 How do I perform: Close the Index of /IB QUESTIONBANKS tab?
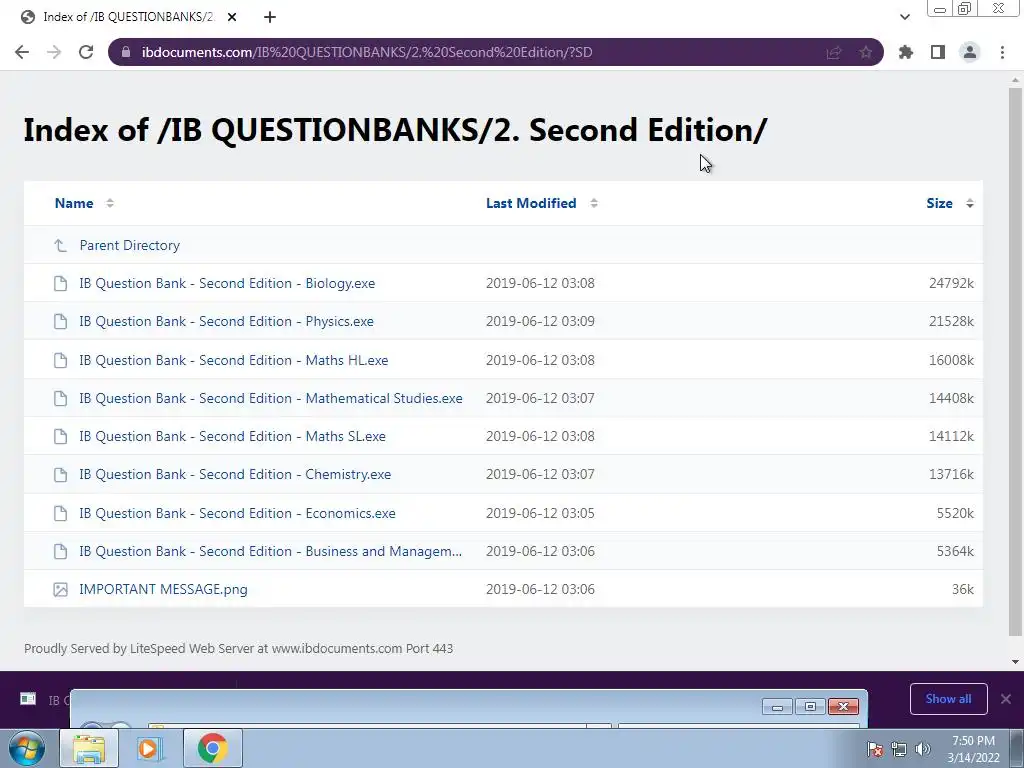tap(232, 17)
